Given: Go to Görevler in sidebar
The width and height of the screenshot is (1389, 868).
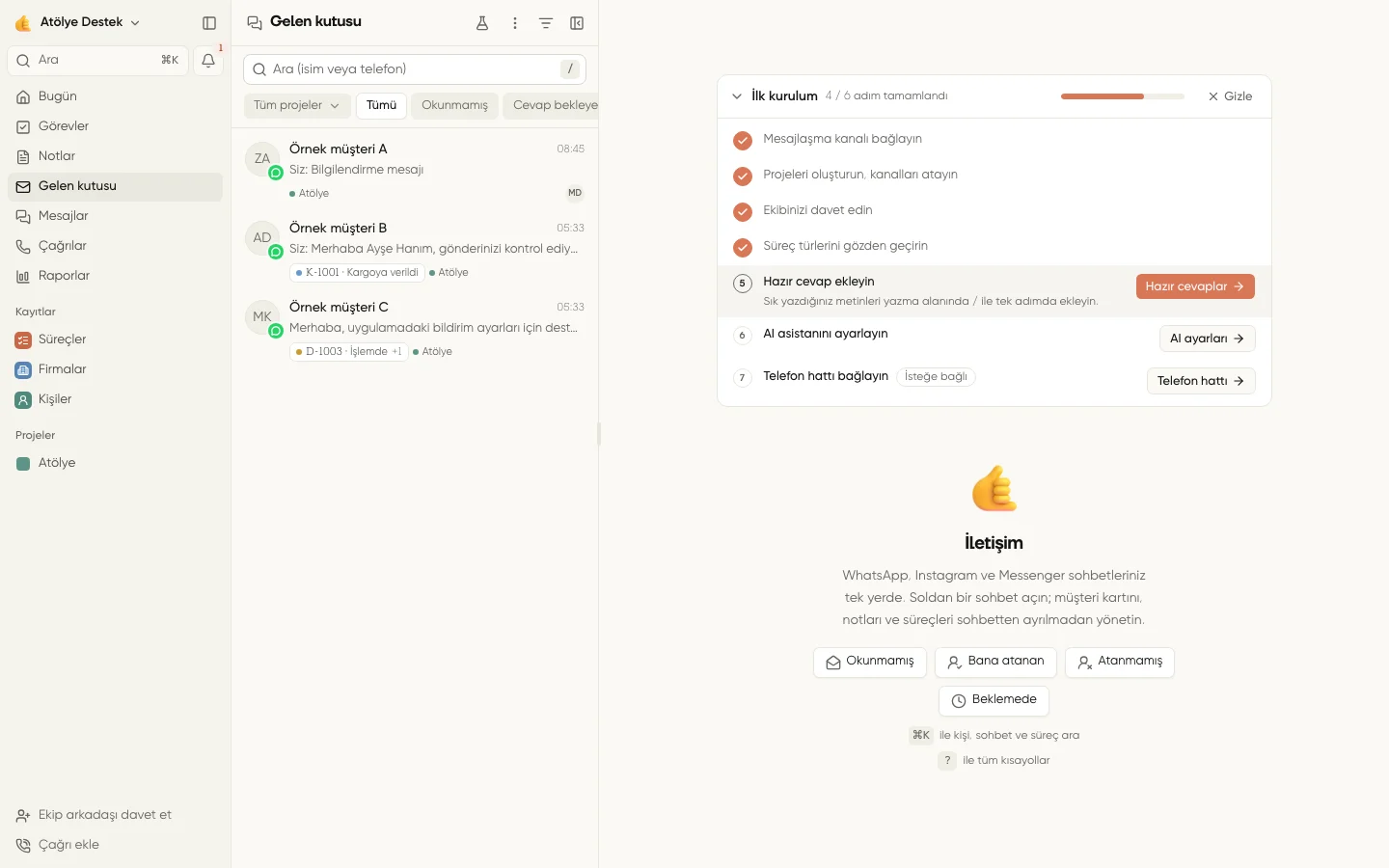Looking at the screenshot, I should 115,126.
